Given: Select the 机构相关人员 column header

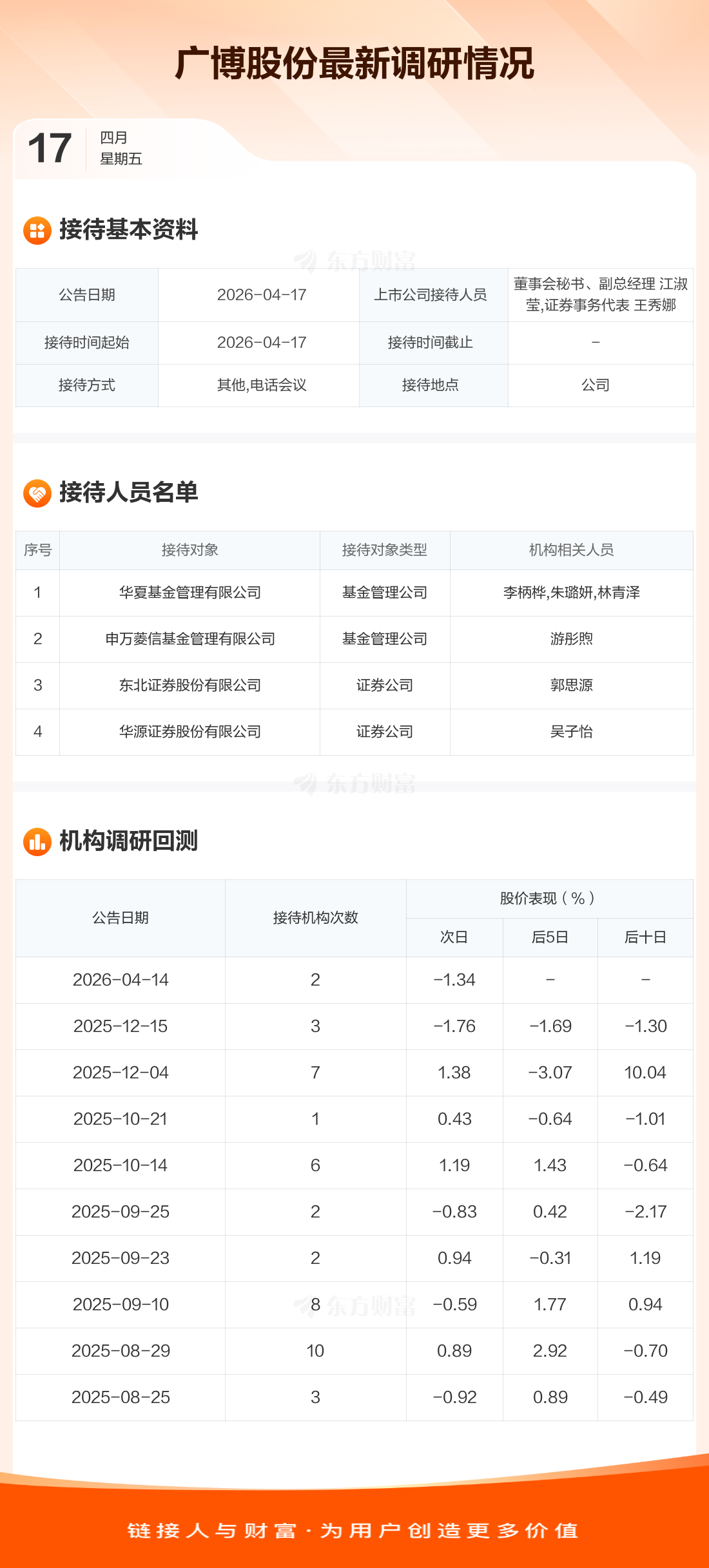Looking at the screenshot, I should [x=571, y=550].
